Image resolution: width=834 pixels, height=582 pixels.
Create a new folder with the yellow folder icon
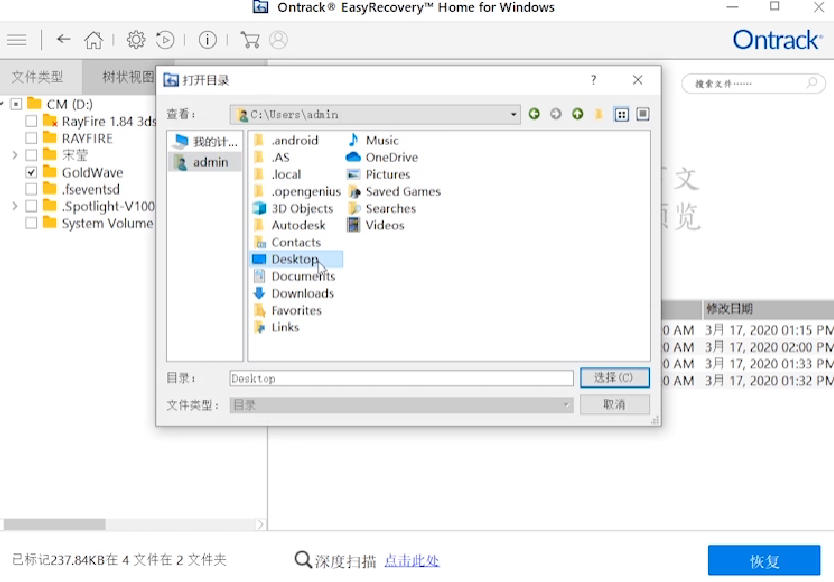coord(598,114)
